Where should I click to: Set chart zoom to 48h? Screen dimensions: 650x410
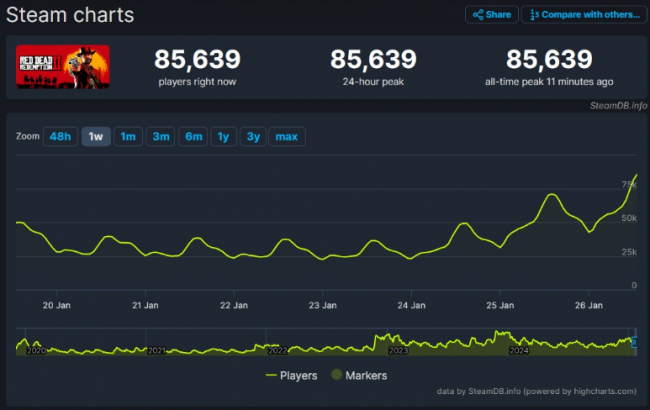(59, 137)
